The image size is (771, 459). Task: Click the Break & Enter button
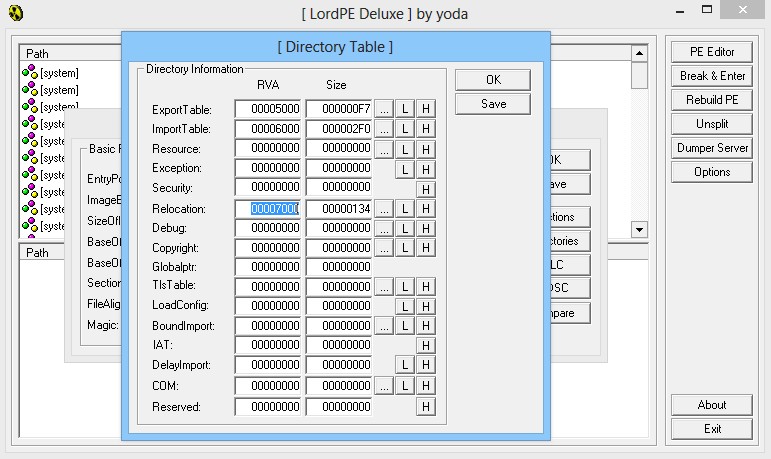tap(712, 76)
